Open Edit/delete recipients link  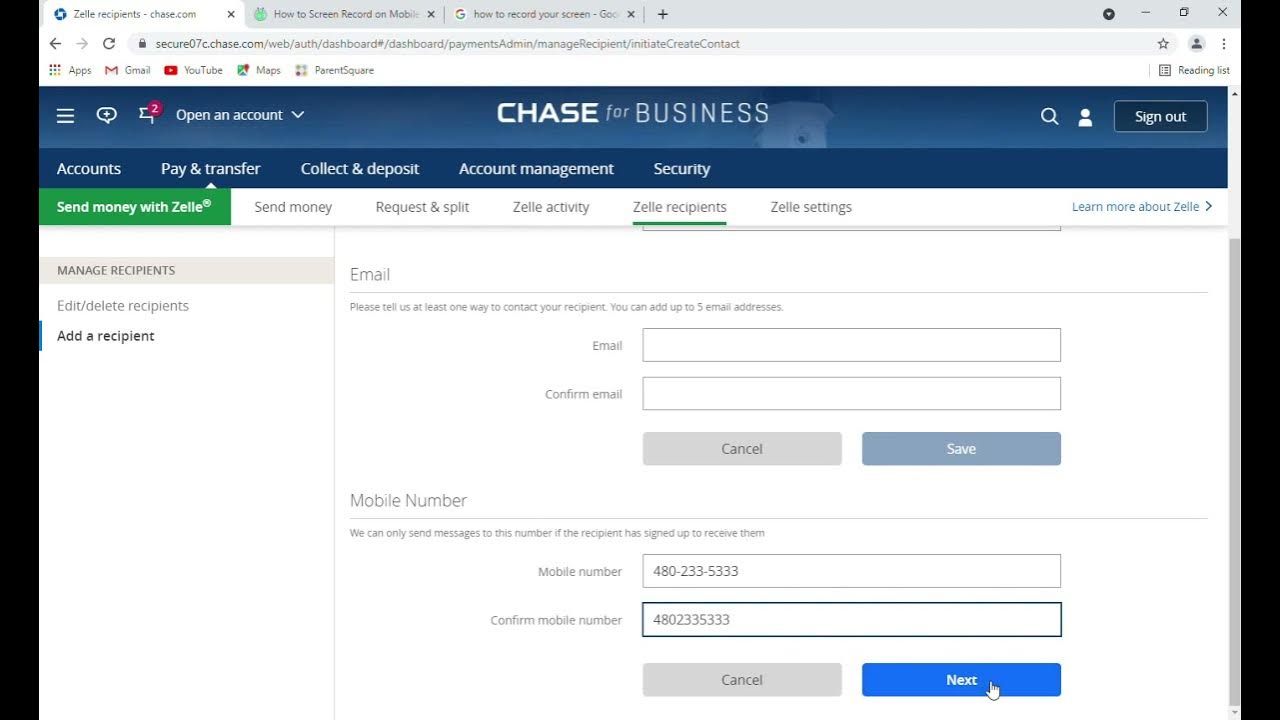click(123, 306)
